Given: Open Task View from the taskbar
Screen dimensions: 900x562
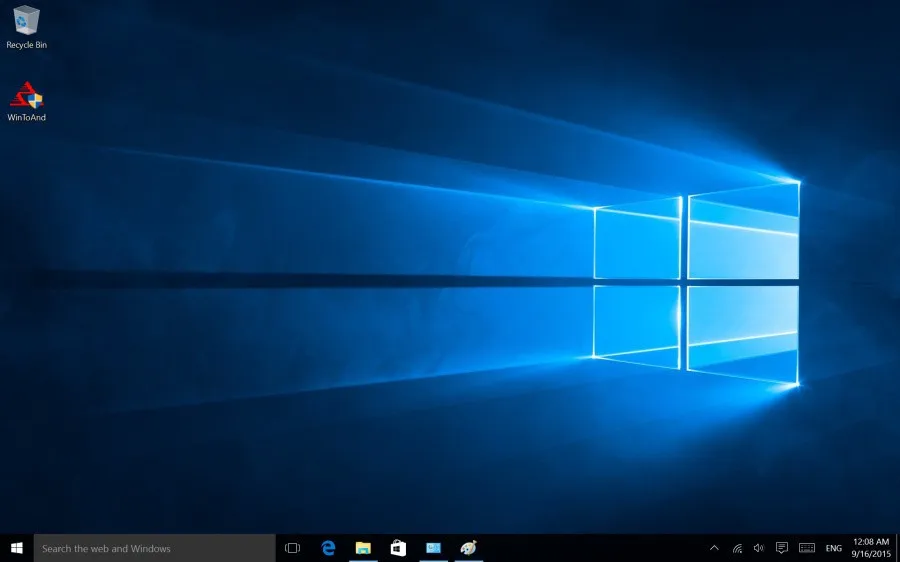Looking at the screenshot, I should [292, 548].
